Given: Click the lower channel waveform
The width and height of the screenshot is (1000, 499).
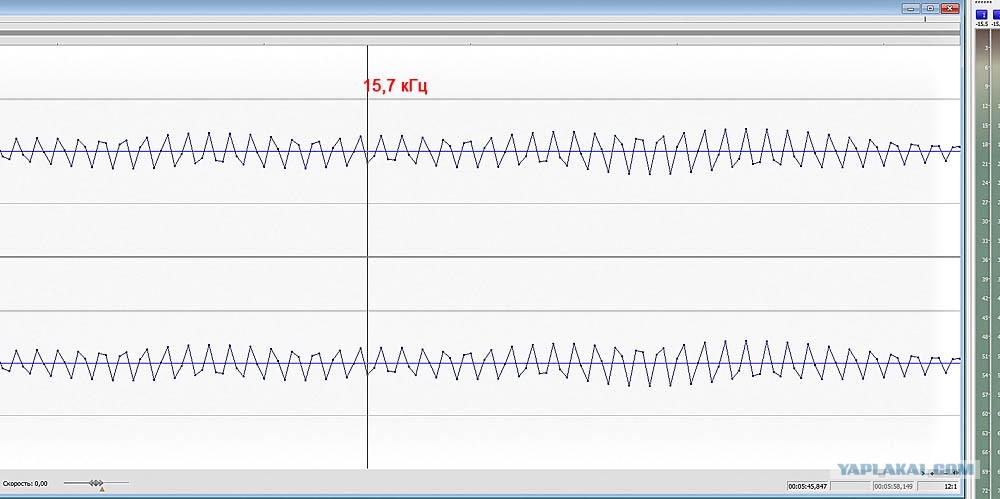Looking at the screenshot, I should pos(480,363).
